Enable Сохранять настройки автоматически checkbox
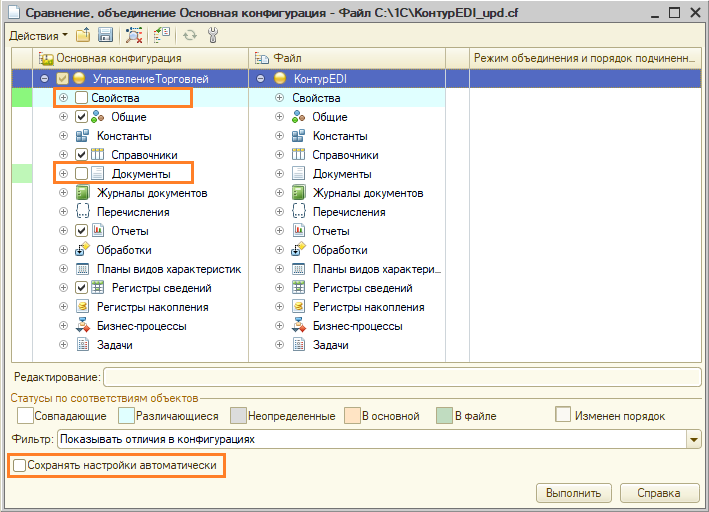This screenshot has width=709, height=512. pyautogui.click(x=19, y=465)
